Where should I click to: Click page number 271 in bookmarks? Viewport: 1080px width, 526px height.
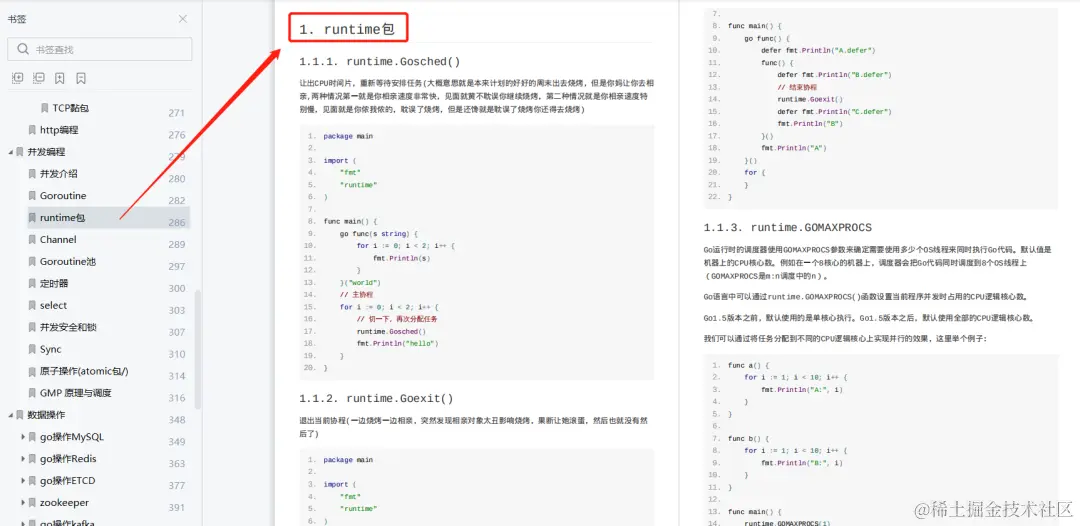tap(177, 114)
